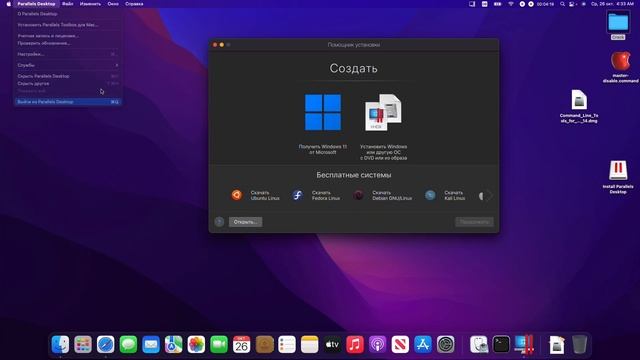Open Настройки... from the menu

[x=68, y=54]
